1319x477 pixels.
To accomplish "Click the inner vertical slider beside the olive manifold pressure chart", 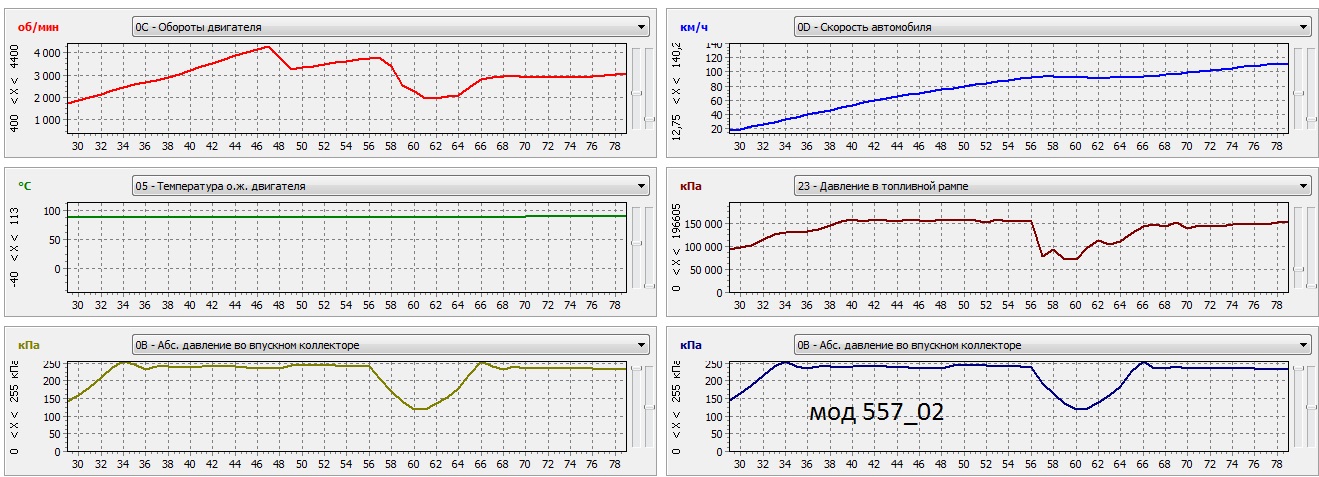I will pyautogui.click(x=636, y=406).
